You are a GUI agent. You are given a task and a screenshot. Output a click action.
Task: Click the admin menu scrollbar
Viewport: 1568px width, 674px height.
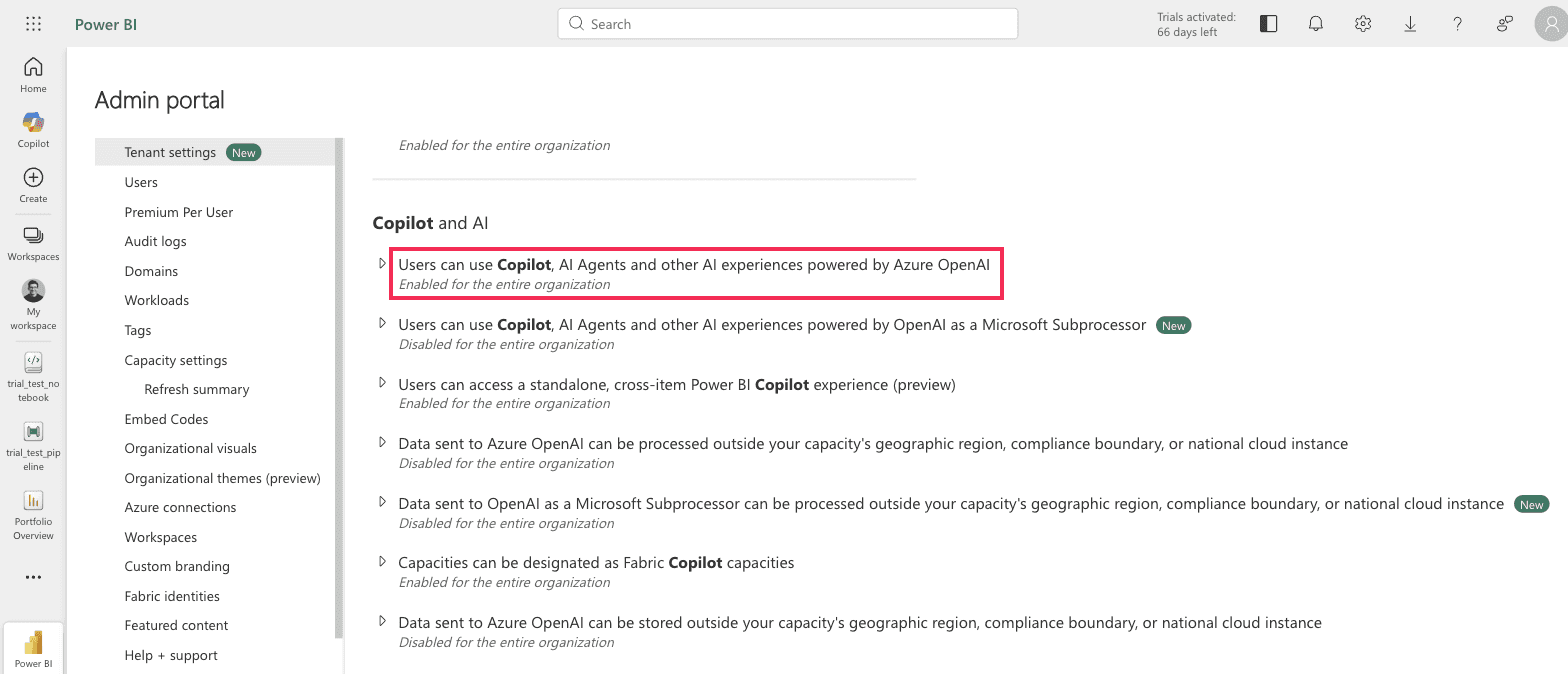(339, 388)
